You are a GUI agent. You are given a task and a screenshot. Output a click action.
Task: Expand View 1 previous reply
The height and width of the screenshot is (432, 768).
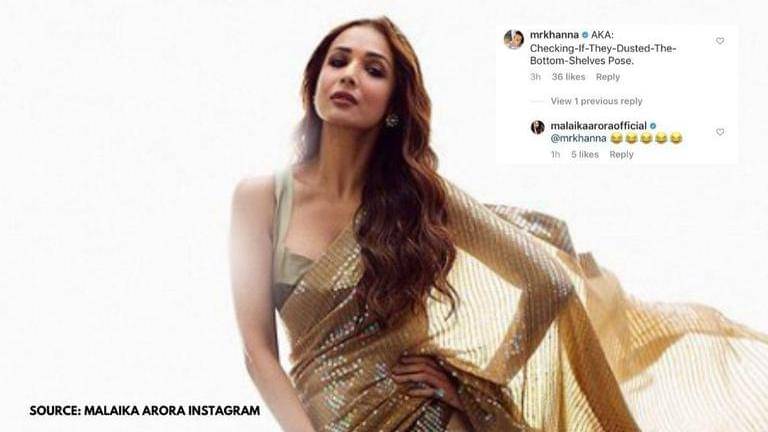pyautogui.click(x=596, y=101)
